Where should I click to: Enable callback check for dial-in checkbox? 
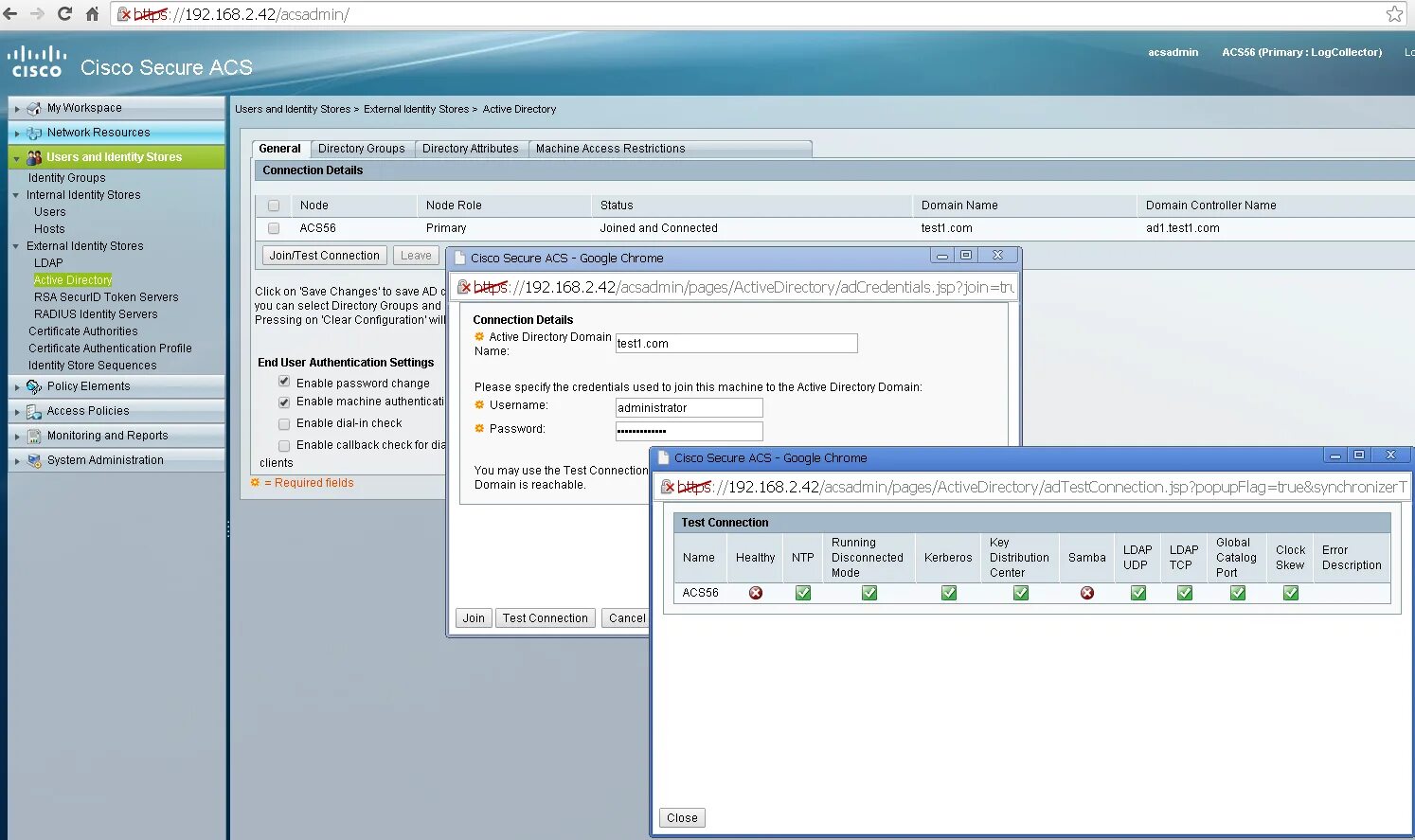click(284, 445)
